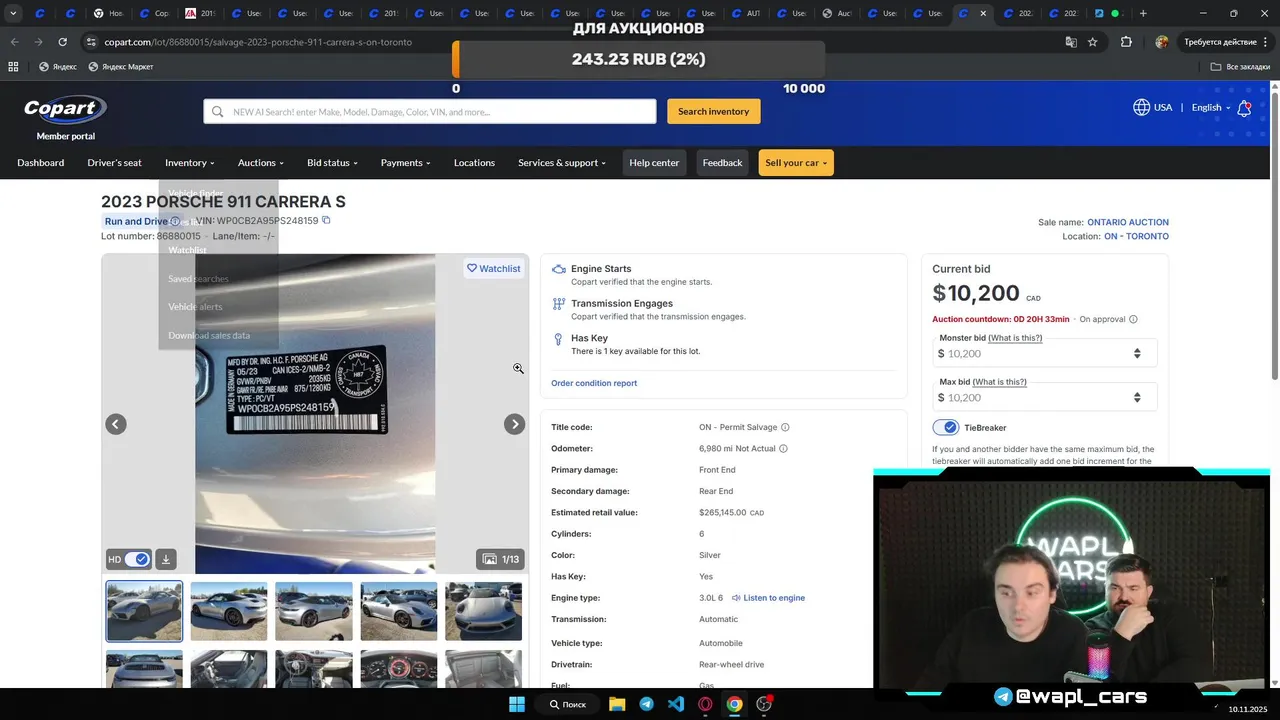Screen dimensions: 1280x720
Task: Toggle the TieBreaker switch
Action: (x=946, y=427)
